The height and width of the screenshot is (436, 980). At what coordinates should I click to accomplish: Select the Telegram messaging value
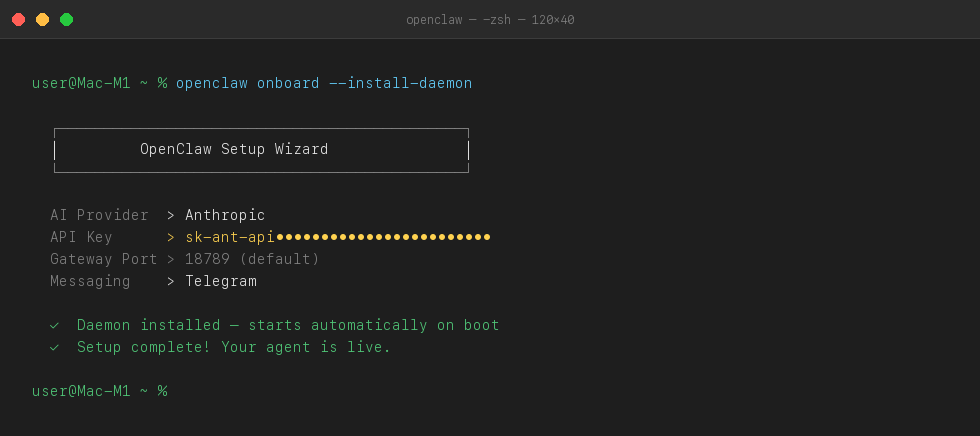point(220,281)
